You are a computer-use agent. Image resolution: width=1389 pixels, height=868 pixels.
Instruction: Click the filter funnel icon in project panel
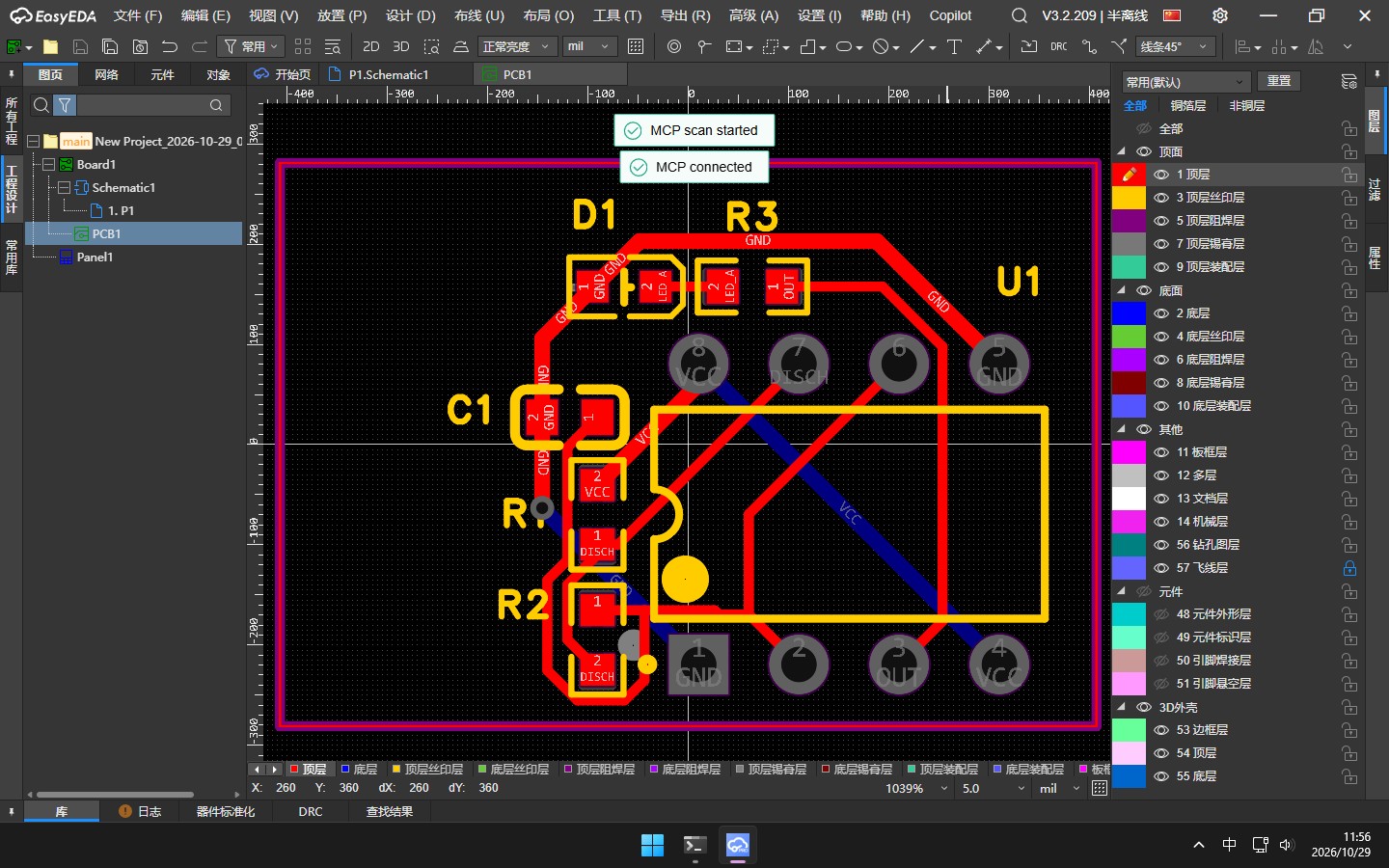tap(65, 105)
